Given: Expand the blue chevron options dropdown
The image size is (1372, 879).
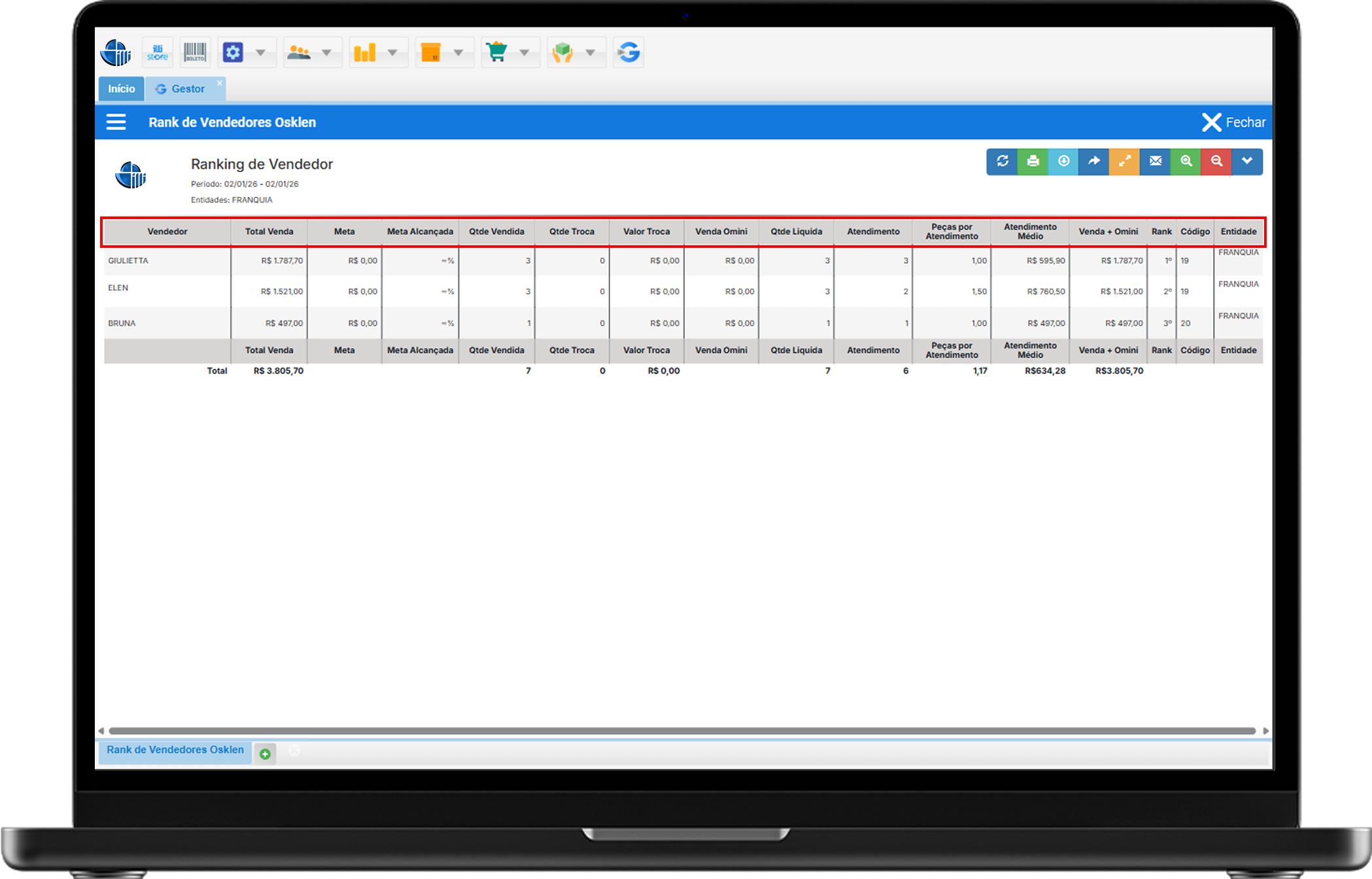Looking at the screenshot, I should pos(1247,161).
